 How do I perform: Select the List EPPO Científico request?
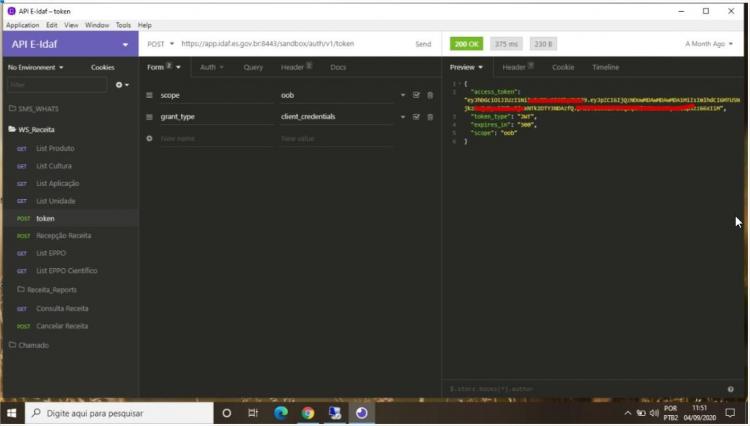pos(67,271)
